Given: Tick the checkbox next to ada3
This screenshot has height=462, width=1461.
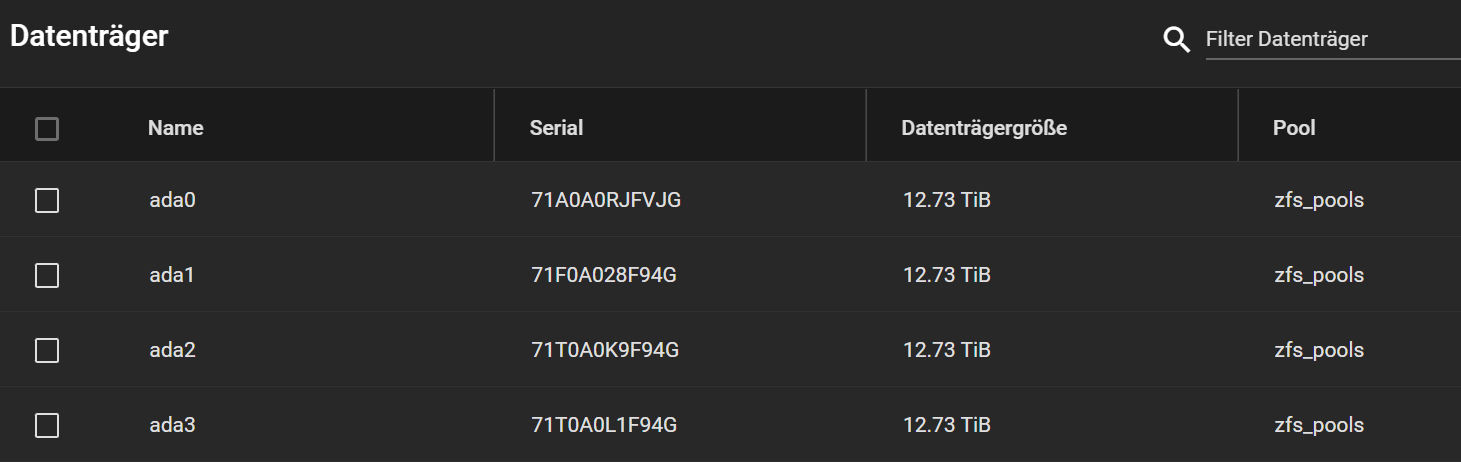Looking at the screenshot, I should click(47, 425).
